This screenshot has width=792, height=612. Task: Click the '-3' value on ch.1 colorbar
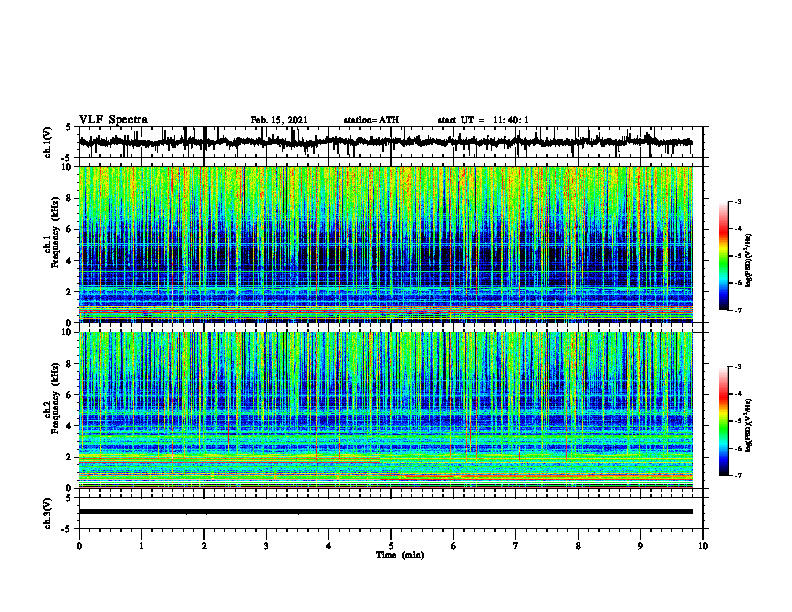[738, 201]
